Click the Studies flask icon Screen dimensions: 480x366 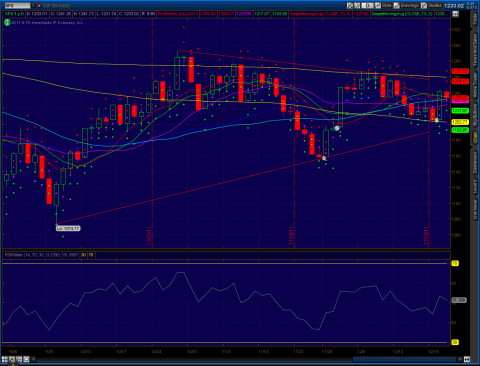[424, 5]
